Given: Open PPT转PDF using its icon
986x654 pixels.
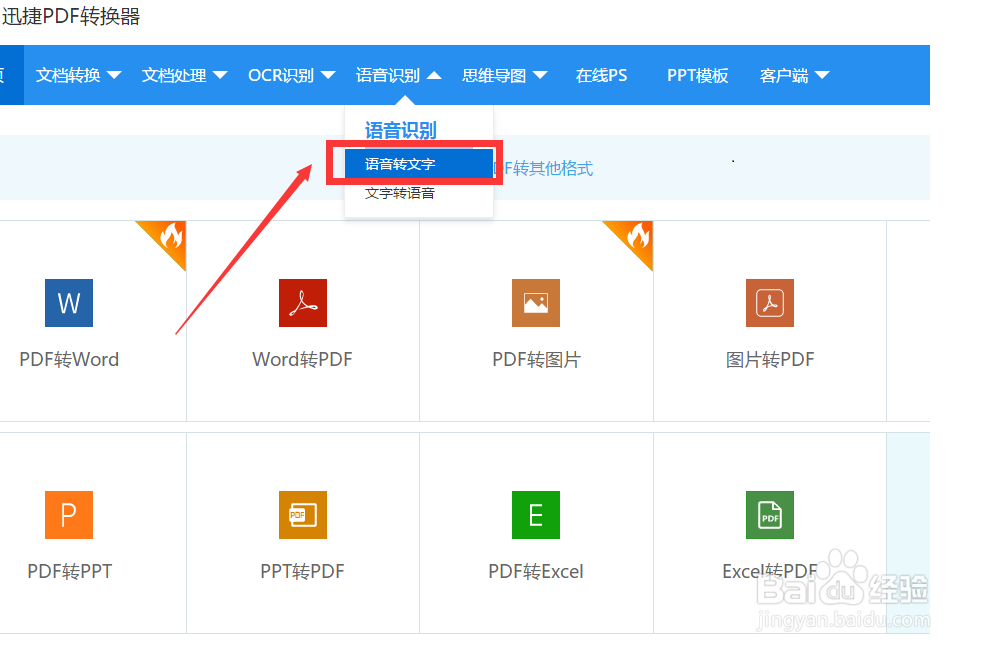Looking at the screenshot, I should tap(302, 515).
